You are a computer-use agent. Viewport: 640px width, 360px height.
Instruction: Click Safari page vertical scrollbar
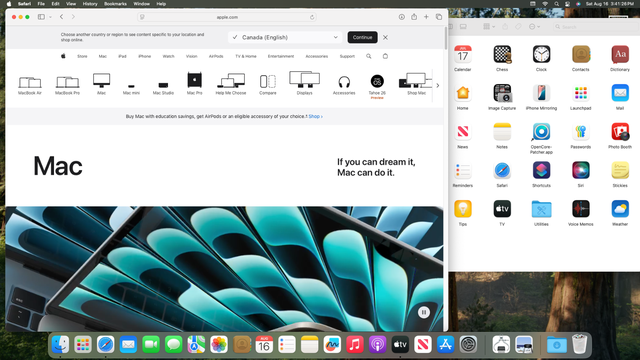tap(446, 38)
